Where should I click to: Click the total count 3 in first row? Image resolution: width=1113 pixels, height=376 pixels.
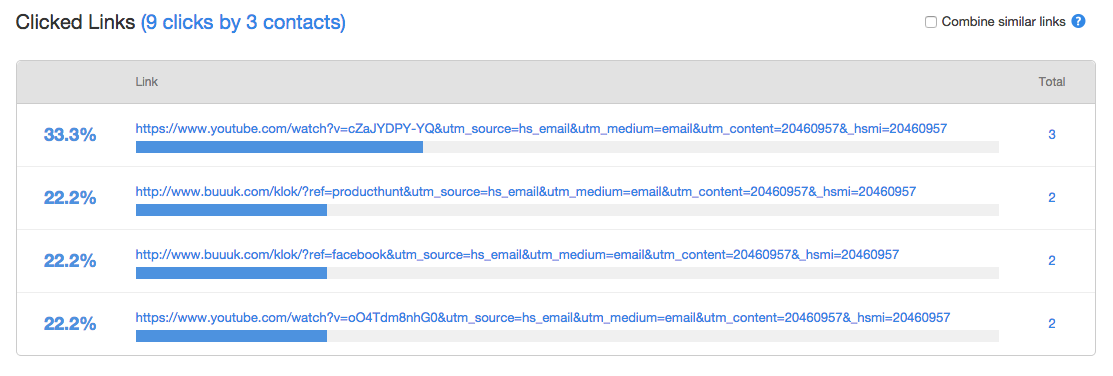(1052, 135)
